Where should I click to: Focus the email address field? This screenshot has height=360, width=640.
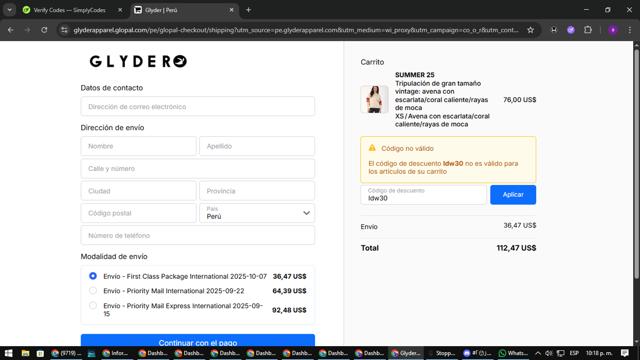click(x=198, y=107)
